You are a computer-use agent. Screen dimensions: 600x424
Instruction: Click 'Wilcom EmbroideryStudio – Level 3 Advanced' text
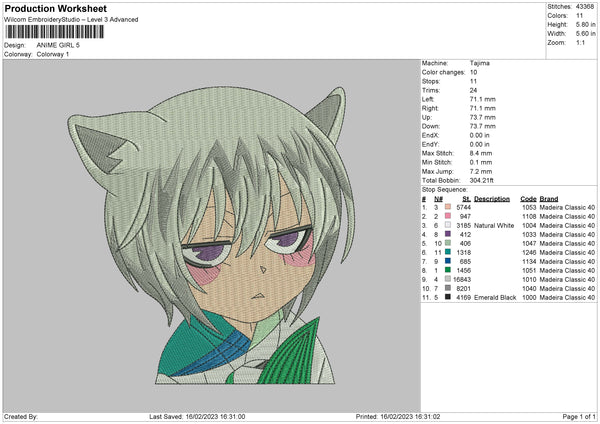click(71, 20)
